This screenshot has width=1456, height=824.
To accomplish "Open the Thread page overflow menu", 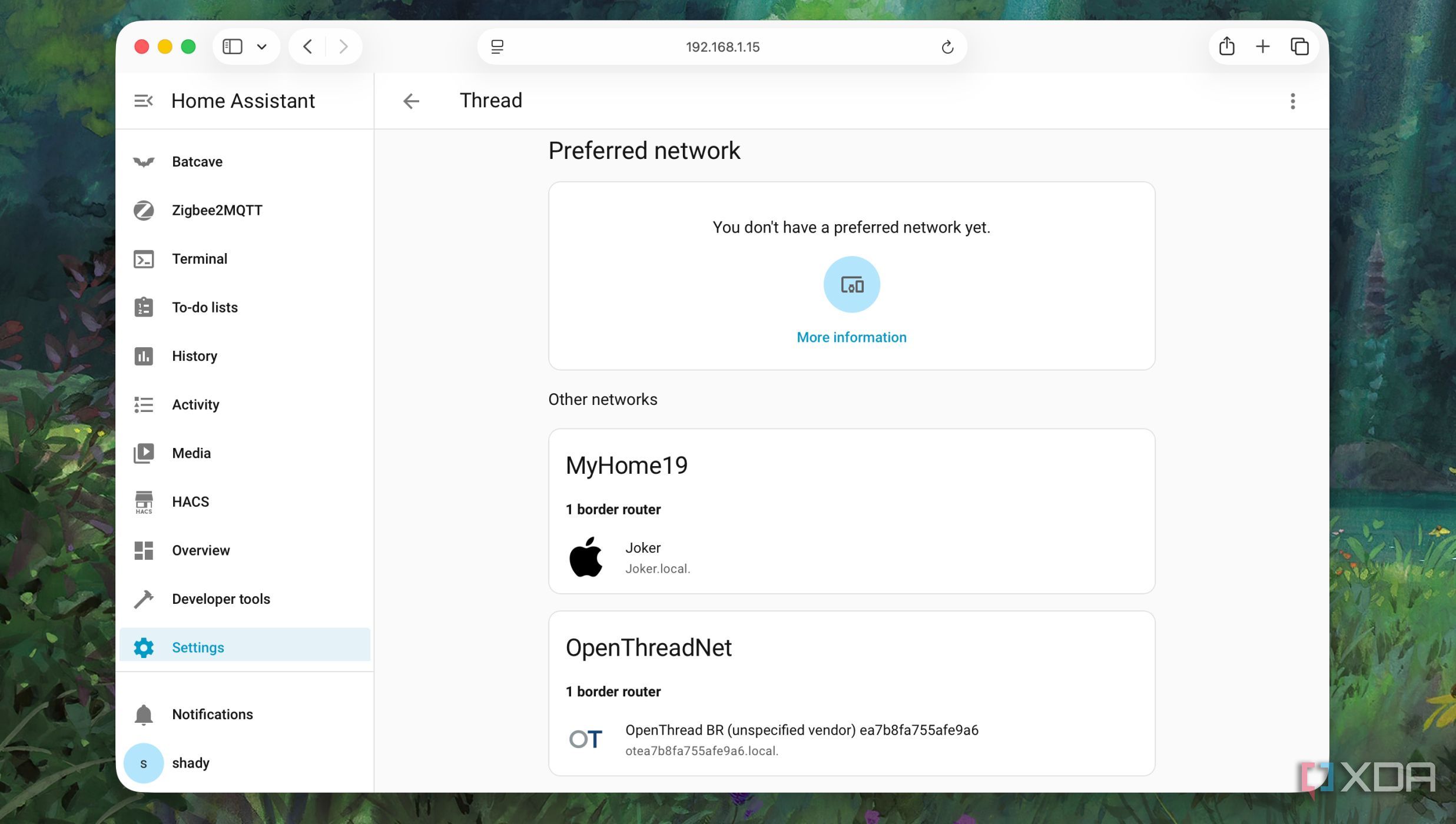I will tap(1292, 101).
